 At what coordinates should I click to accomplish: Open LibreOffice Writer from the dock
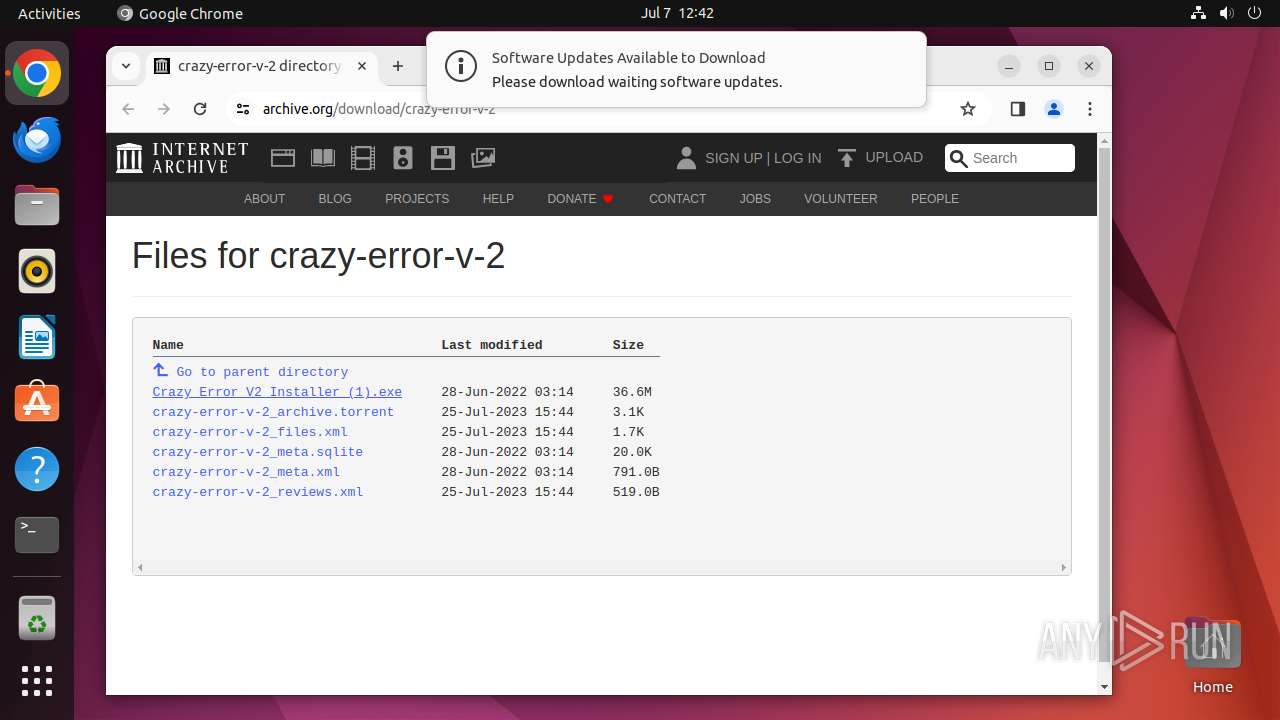[x=37, y=337]
